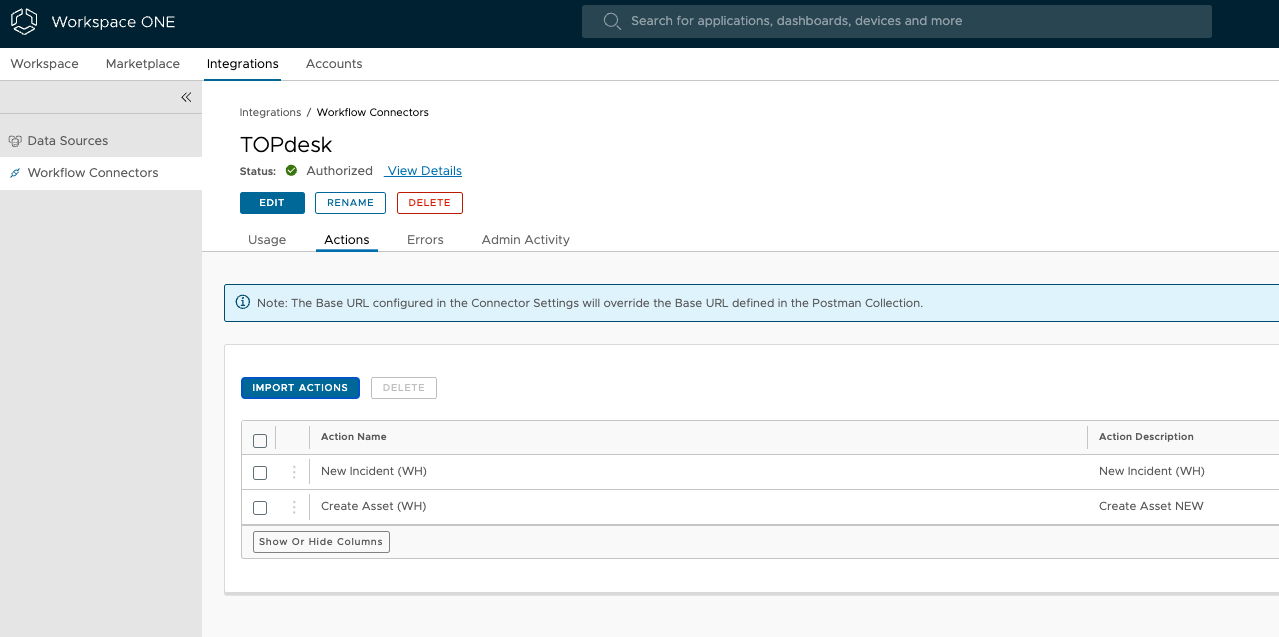
Task: Click the Rename button
Action: 350,202
